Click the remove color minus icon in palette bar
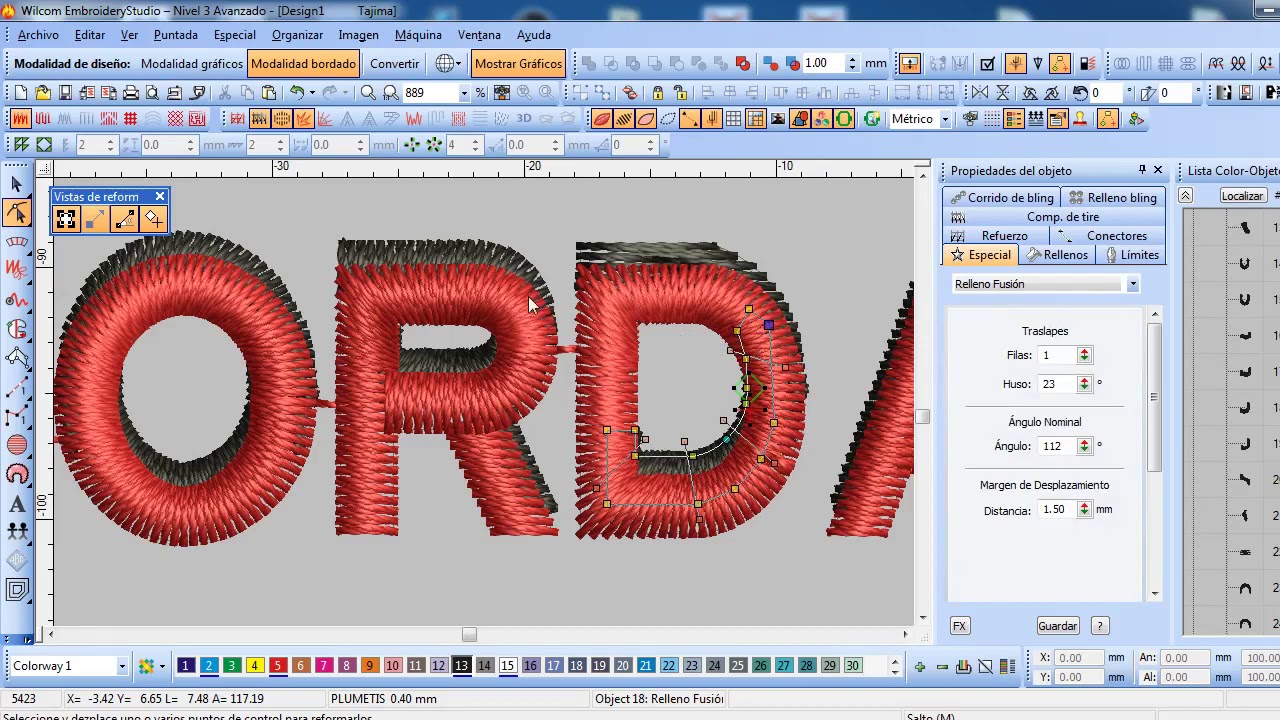The image size is (1280, 720). 942,666
